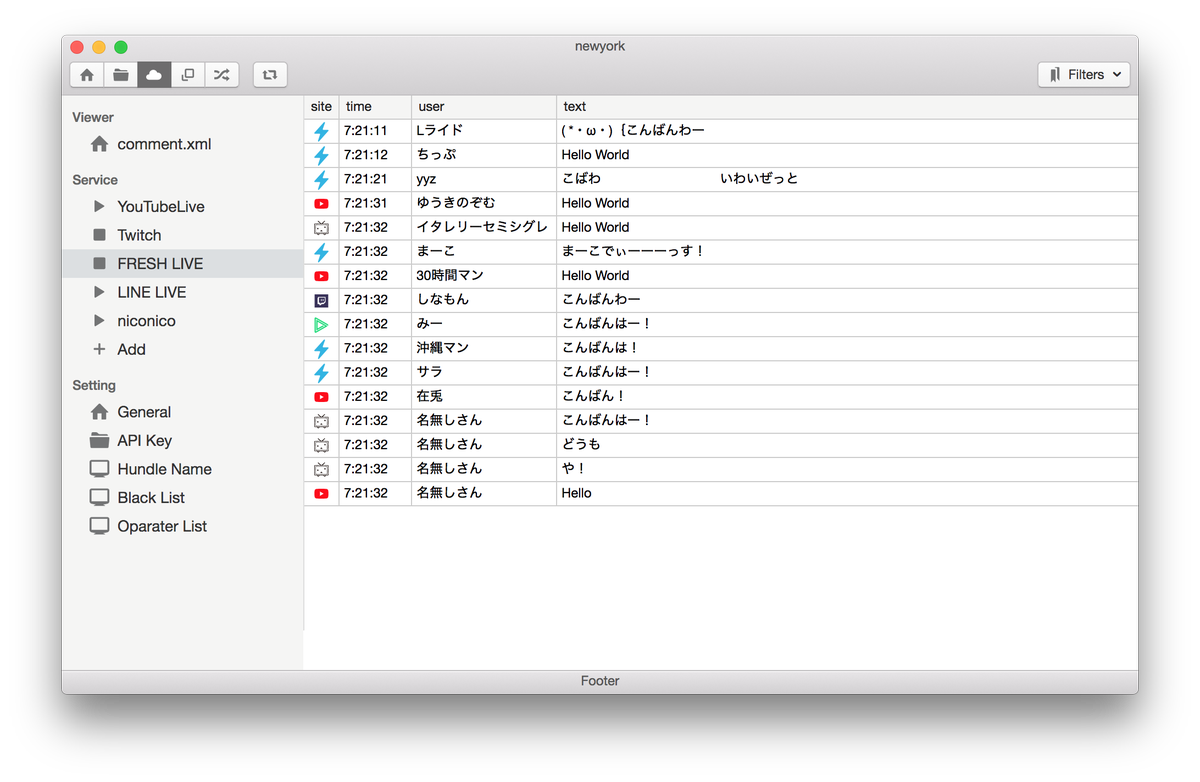1200x782 pixels.
Task: Click green play icon in みー row
Action: pyautogui.click(x=321, y=324)
